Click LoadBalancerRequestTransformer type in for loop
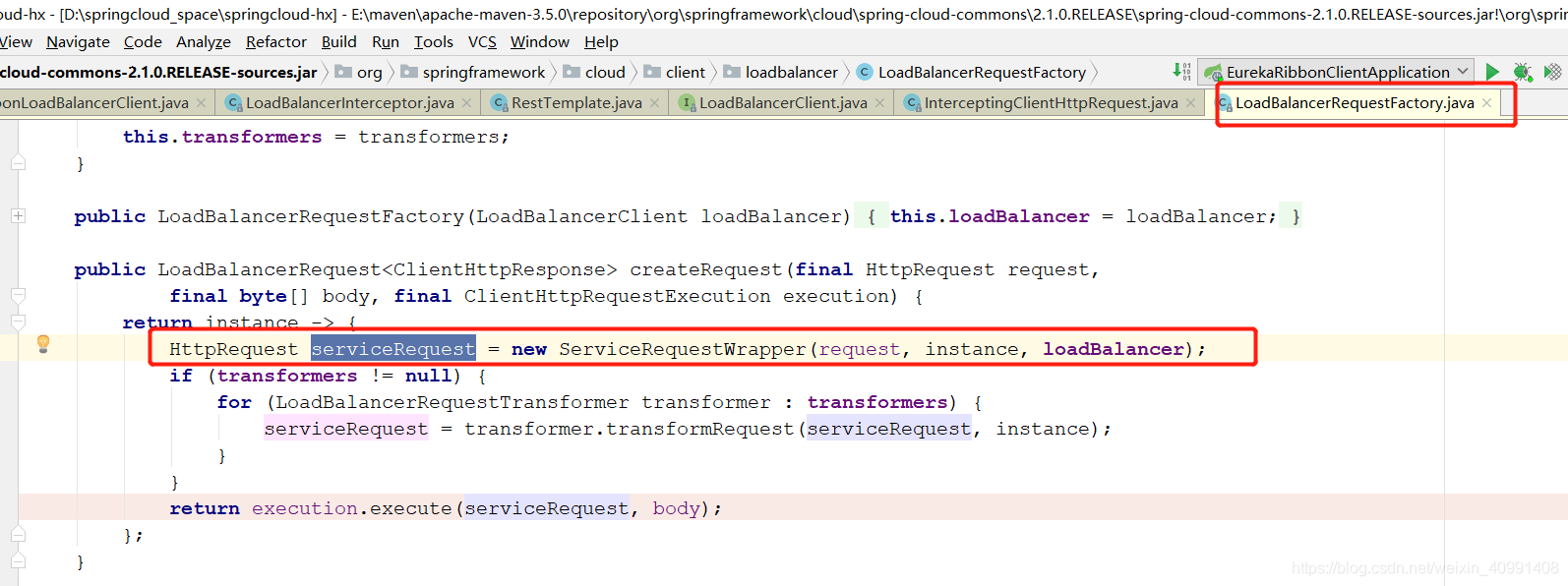The height and width of the screenshot is (586, 1568). tap(452, 402)
